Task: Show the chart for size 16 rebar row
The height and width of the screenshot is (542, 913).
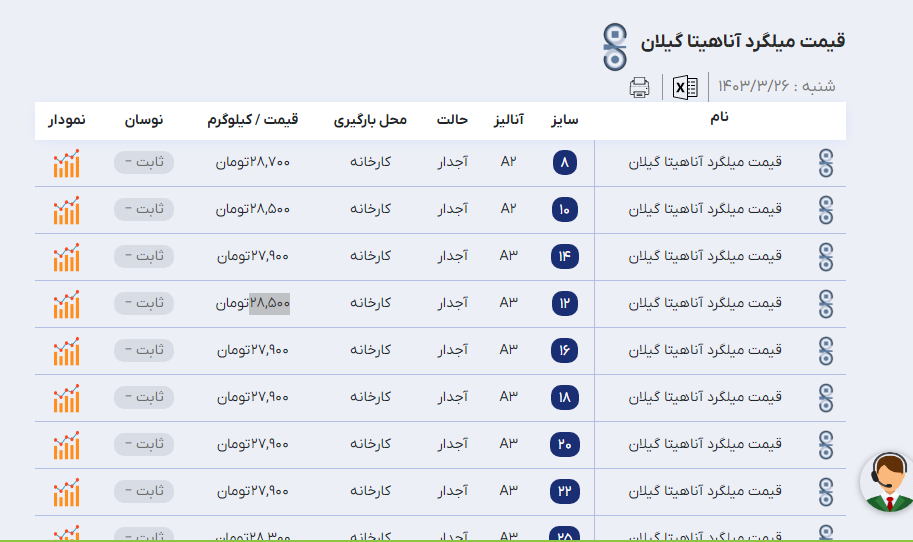Action: coord(66,351)
